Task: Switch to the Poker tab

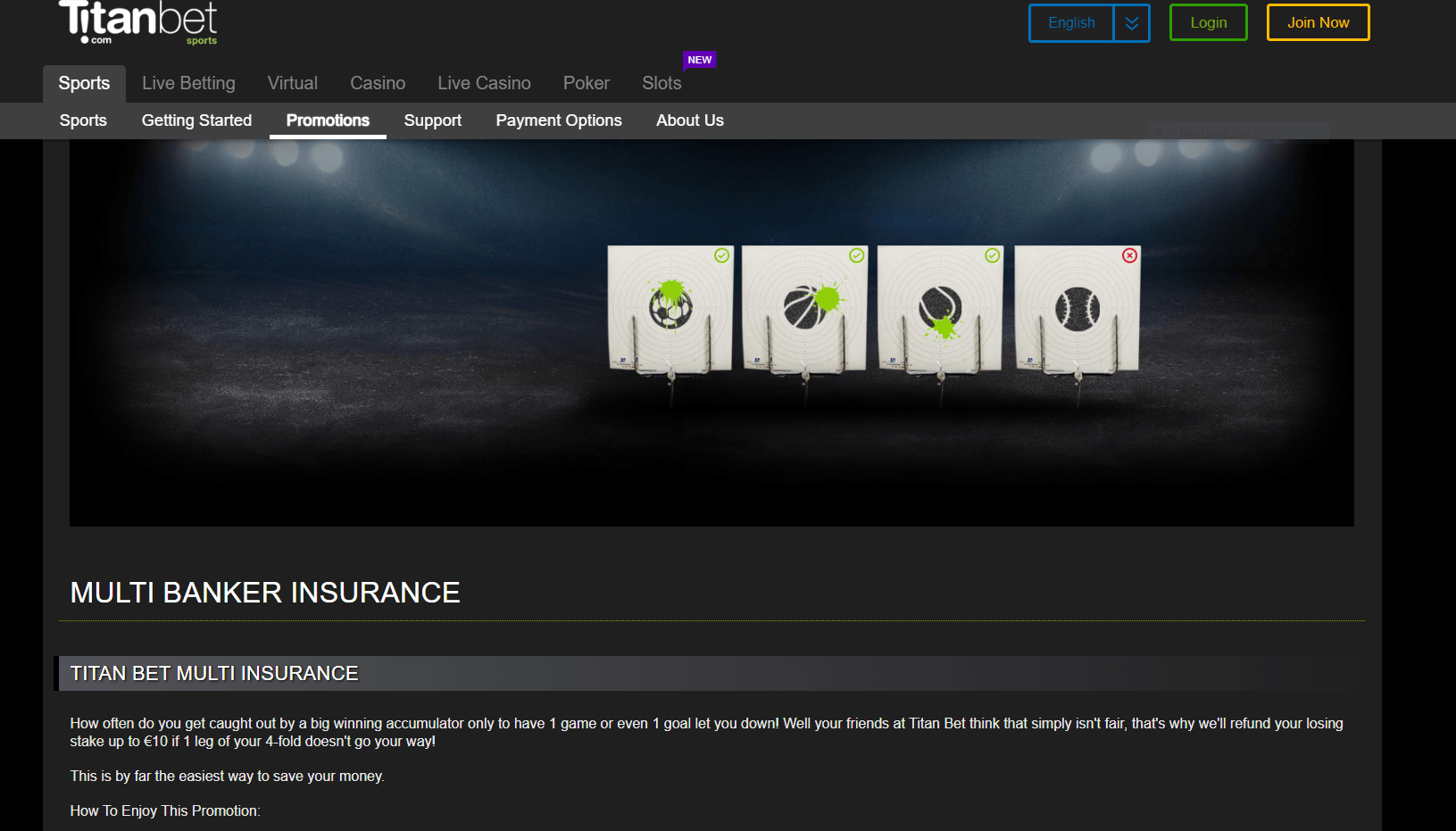Action: [587, 83]
